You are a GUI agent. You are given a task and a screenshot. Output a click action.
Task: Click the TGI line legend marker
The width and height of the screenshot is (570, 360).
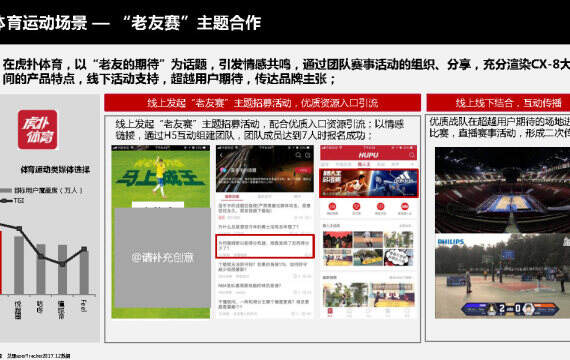click(x=6, y=201)
